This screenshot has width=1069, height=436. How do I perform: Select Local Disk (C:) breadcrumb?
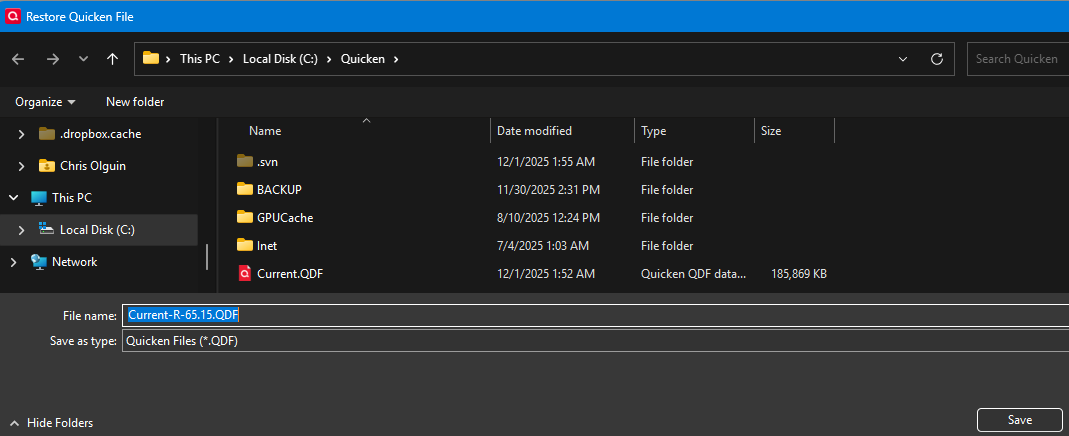pos(280,59)
